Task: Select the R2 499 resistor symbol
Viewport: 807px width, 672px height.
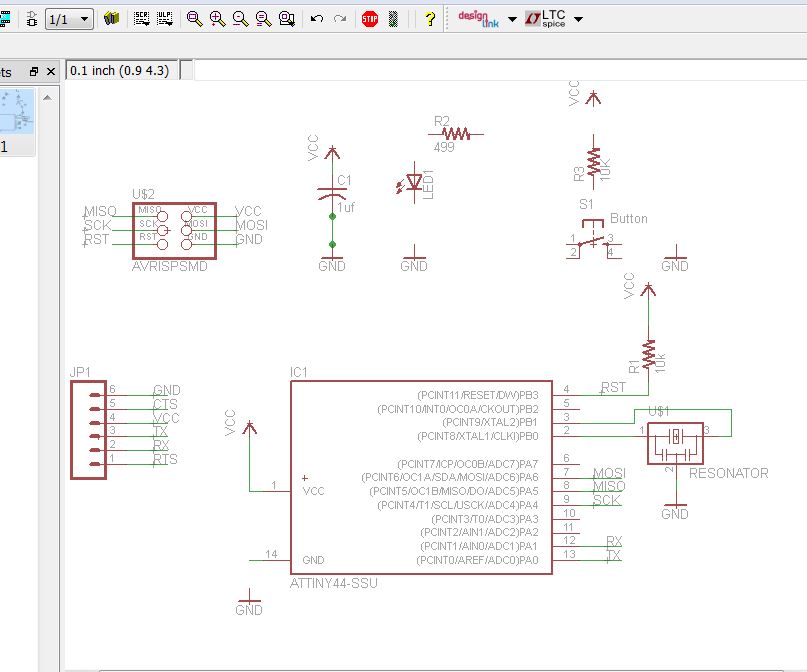Action: [x=456, y=134]
